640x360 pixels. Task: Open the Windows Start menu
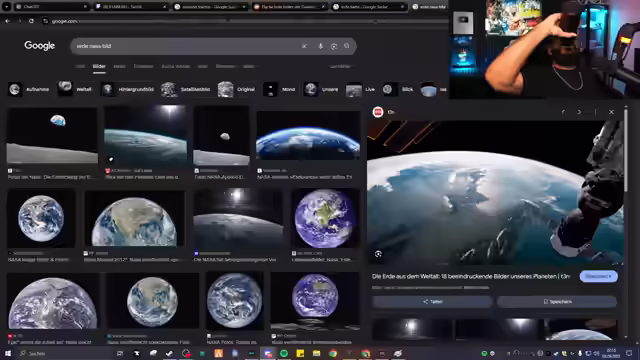[8, 353]
